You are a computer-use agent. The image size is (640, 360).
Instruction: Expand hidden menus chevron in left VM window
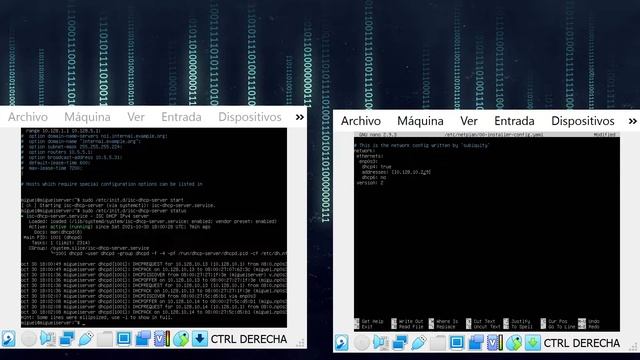coord(300,118)
